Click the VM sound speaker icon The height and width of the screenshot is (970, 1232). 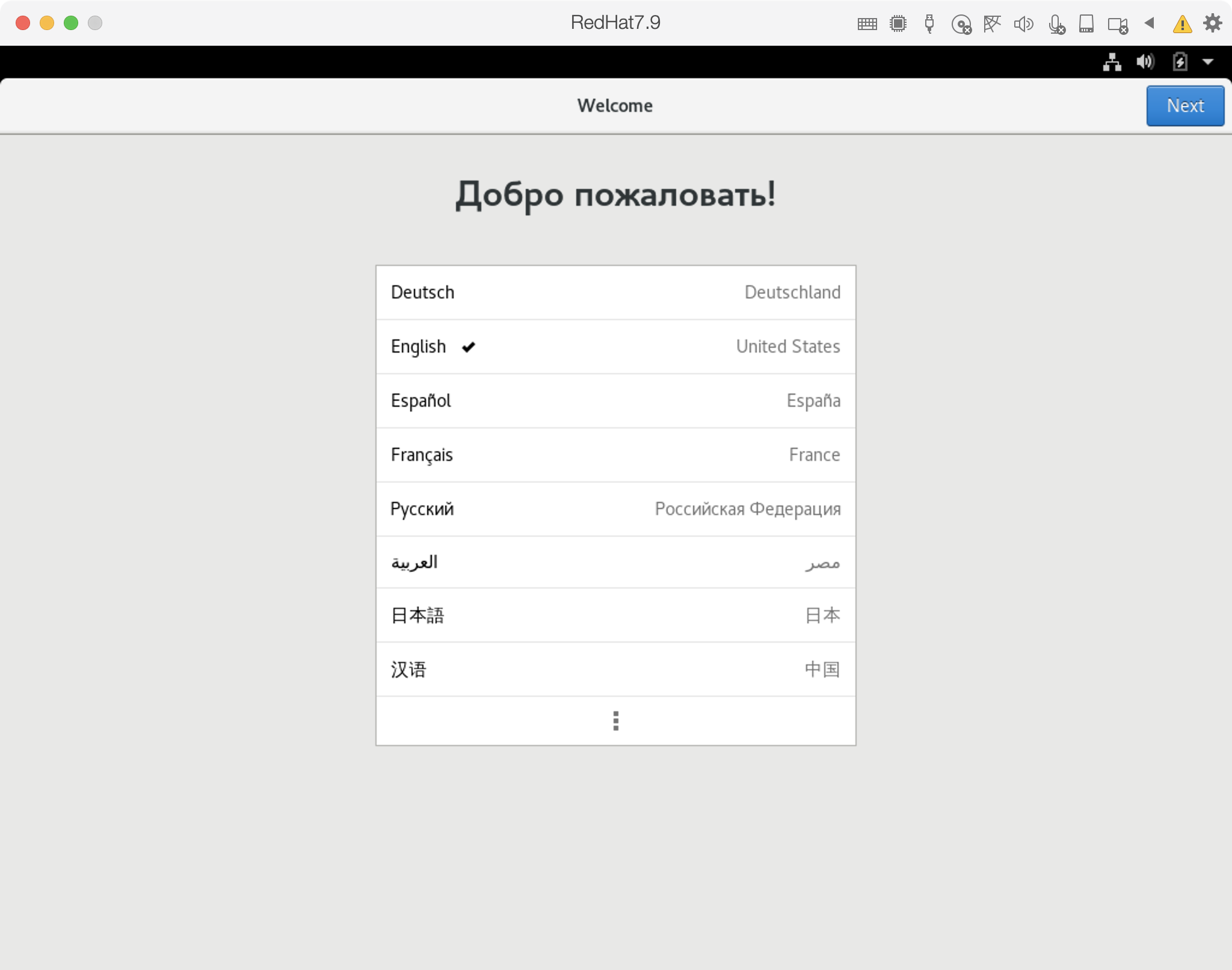coord(1023,24)
